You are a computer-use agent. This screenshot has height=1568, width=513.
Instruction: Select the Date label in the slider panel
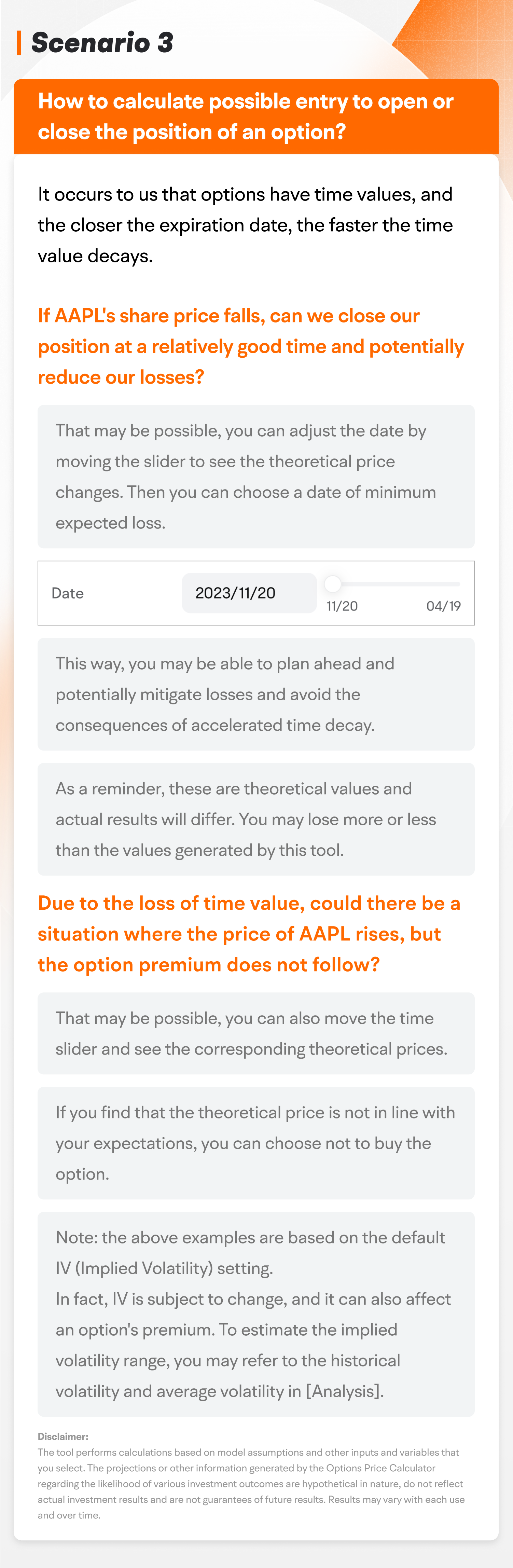point(68,593)
